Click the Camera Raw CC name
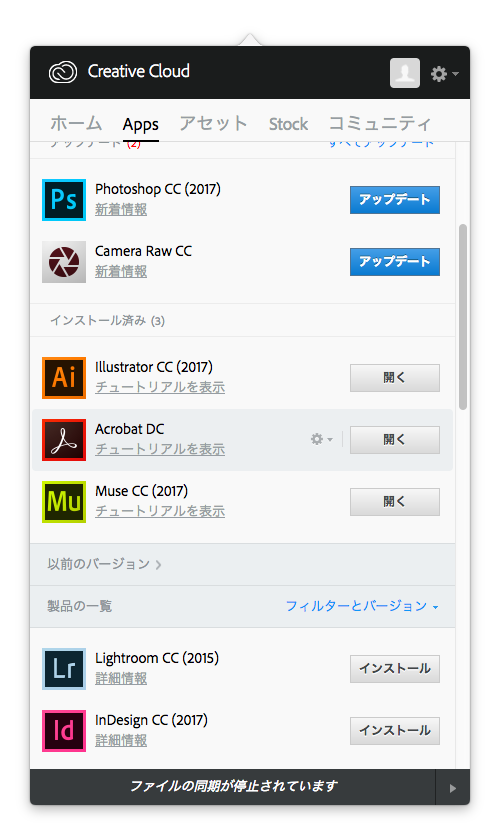500x839 pixels. pos(143,251)
